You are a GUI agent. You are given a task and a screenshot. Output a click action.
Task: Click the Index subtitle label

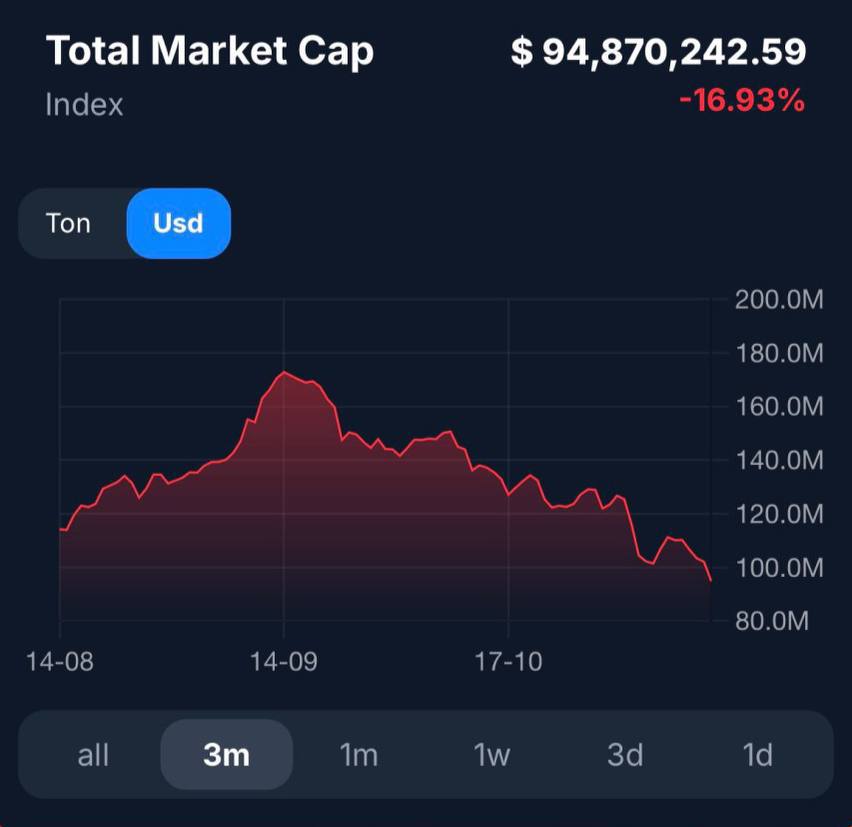tap(84, 104)
